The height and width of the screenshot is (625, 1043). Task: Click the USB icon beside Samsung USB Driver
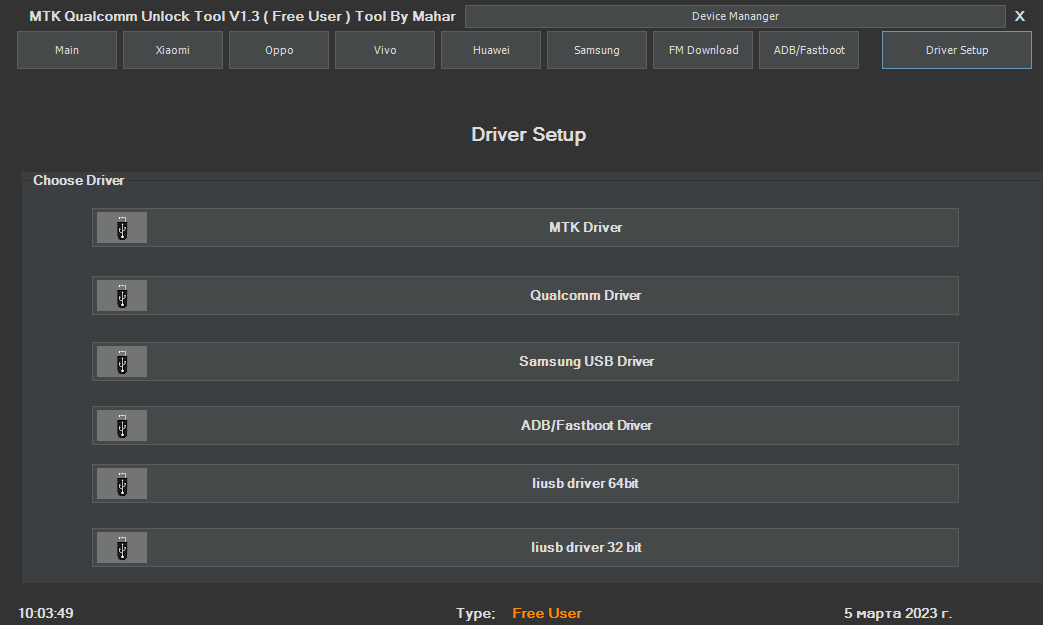click(122, 362)
